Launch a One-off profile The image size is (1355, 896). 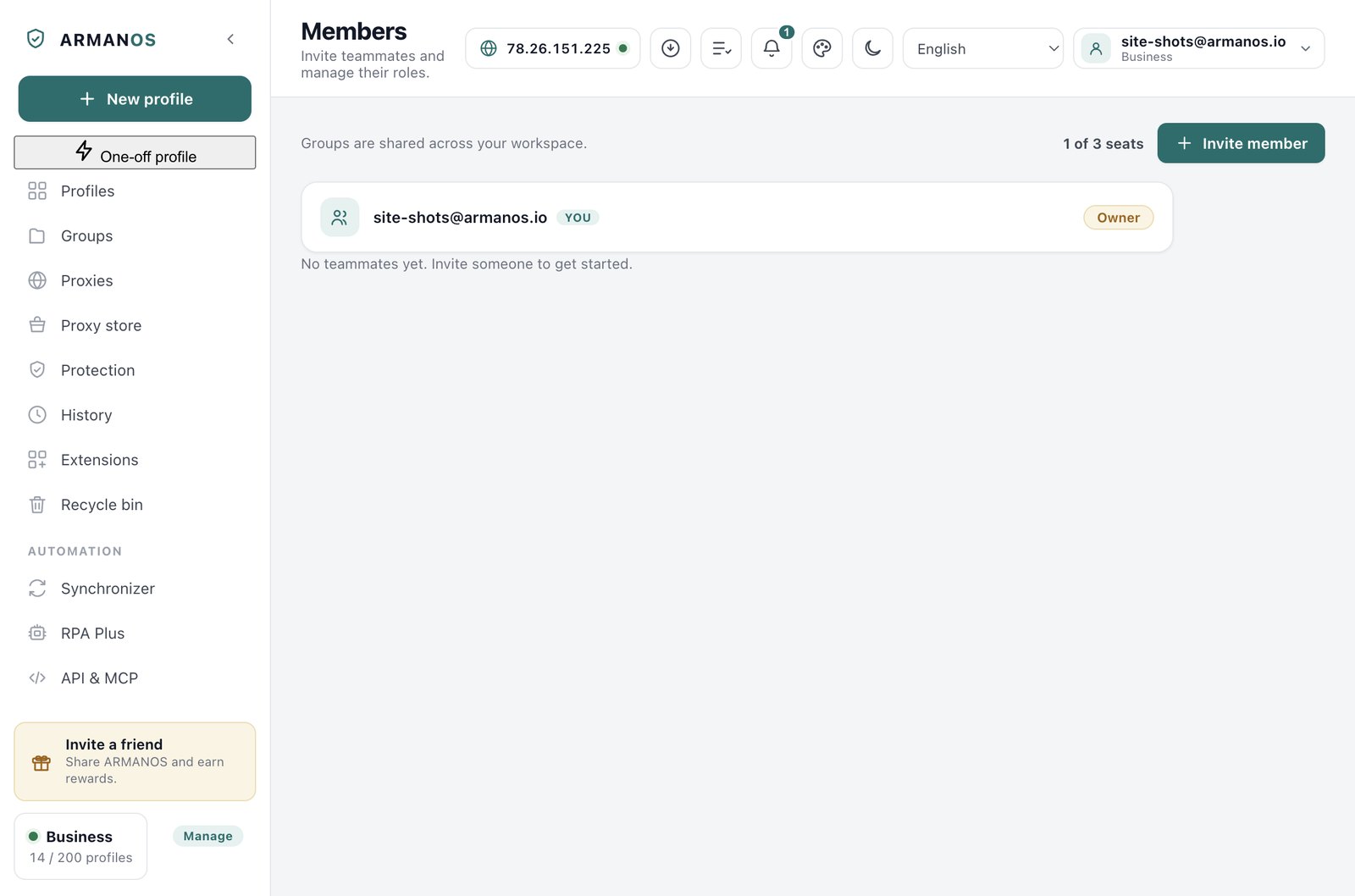click(135, 152)
